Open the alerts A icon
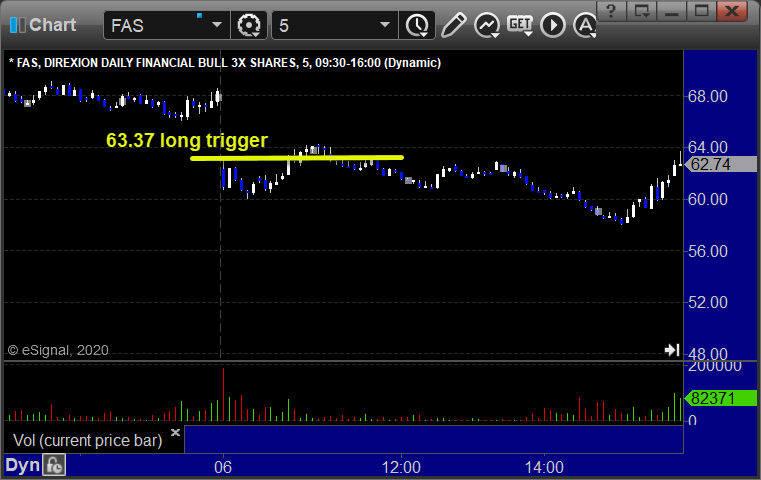Viewport: 761px width, 480px height. [585, 25]
